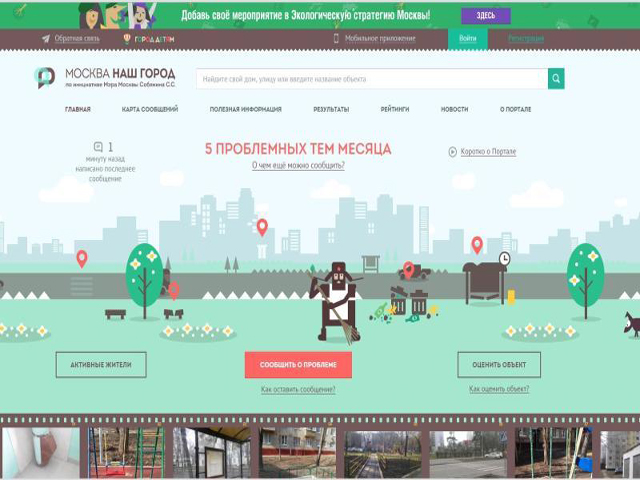640x480 pixels.
Task: Click the paper plane feedback icon
Action: coord(46,39)
